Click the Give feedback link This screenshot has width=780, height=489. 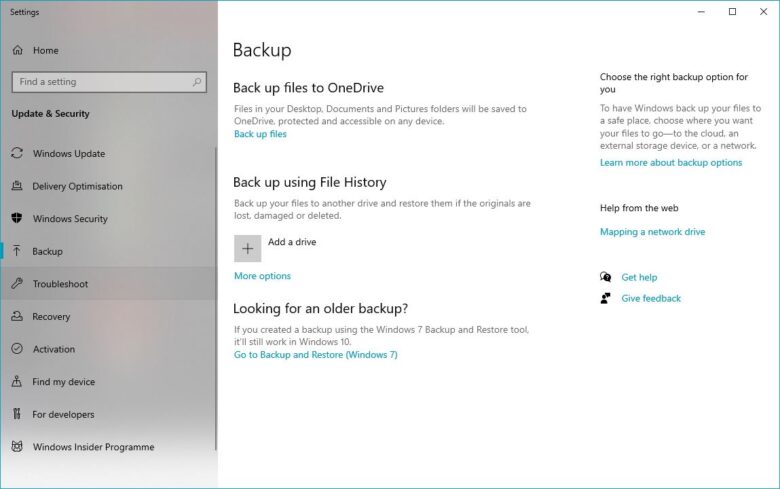(x=650, y=298)
